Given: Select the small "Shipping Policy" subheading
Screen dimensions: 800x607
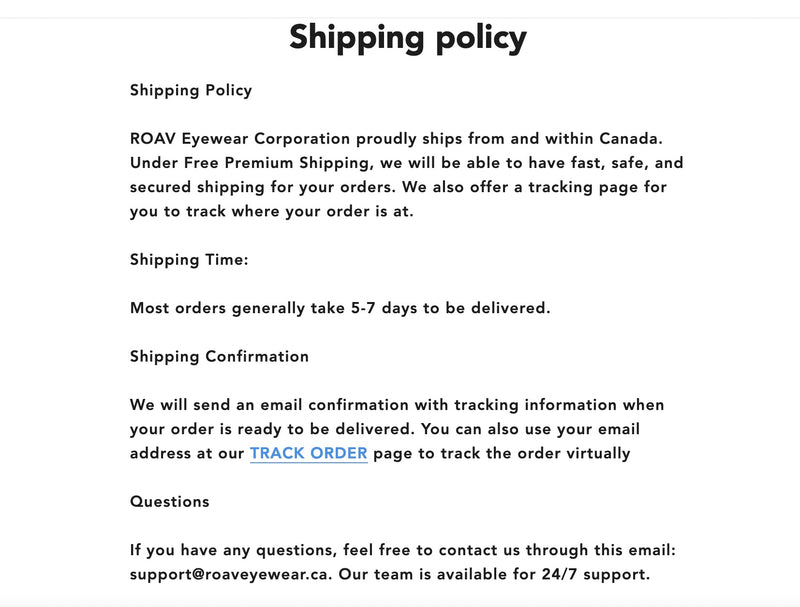Looking at the screenshot, I should pos(190,90).
